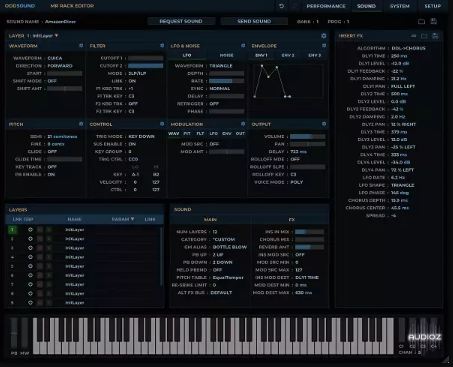Click the Output VOLUME slider
453x367 pixels.
(x=307, y=137)
